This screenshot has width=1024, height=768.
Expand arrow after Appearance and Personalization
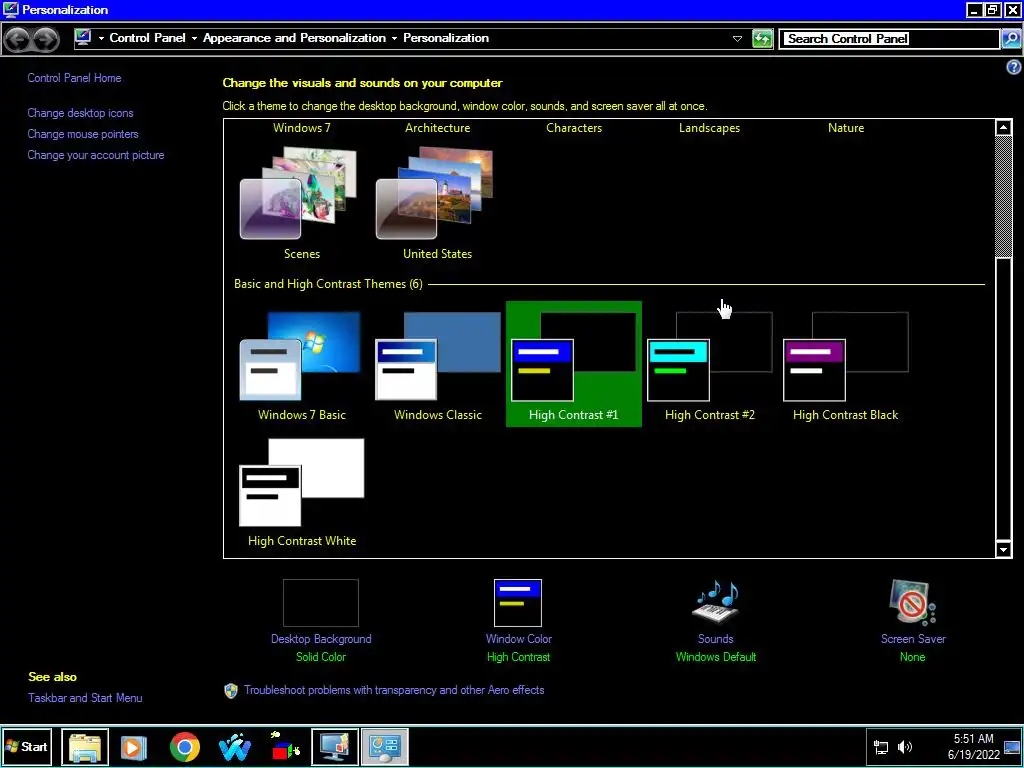(x=394, y=39)
